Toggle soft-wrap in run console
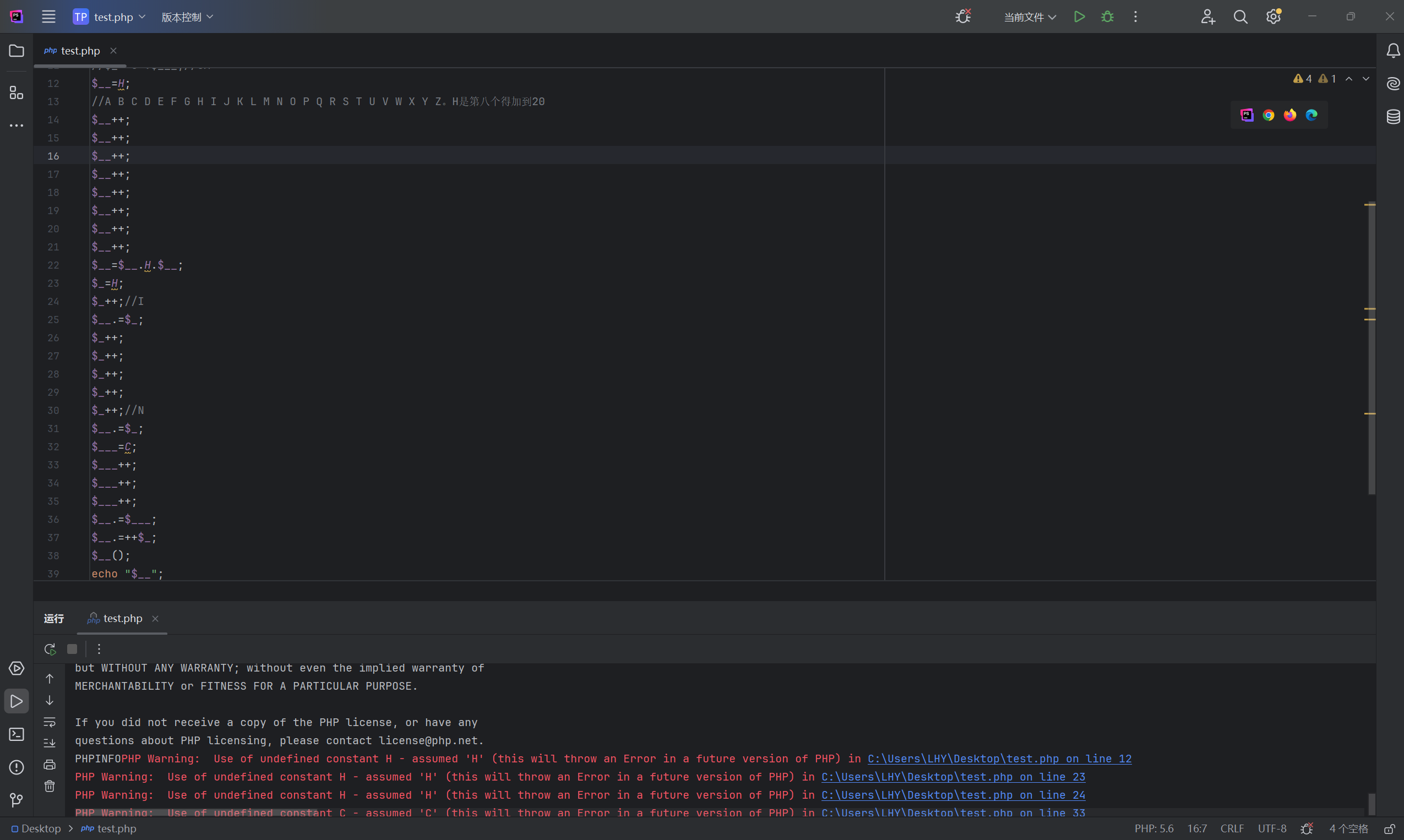The width and height of the screenshot is (1404, 840). click(x=50, y=722)
